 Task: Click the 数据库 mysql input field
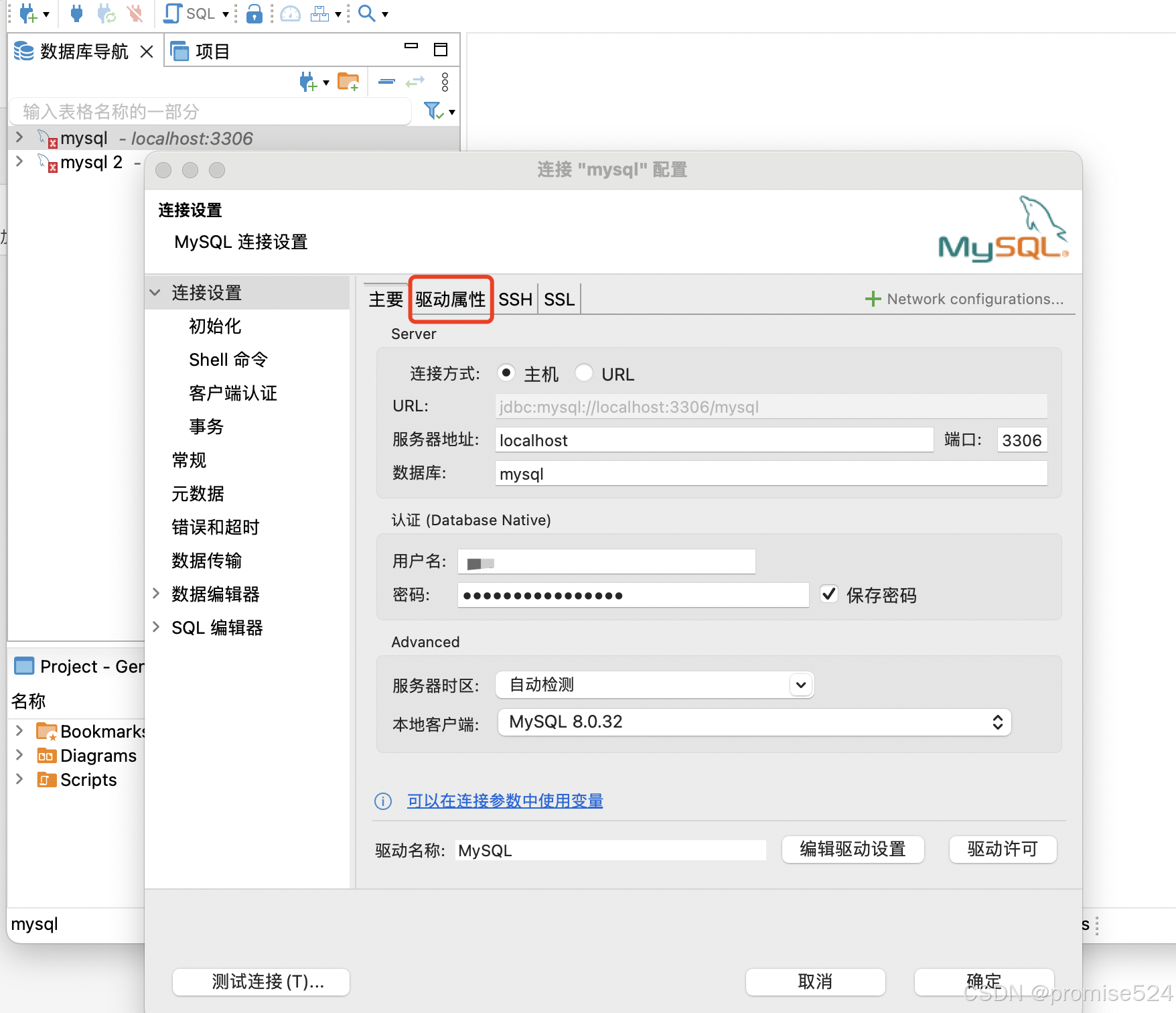tap(771, 474)
